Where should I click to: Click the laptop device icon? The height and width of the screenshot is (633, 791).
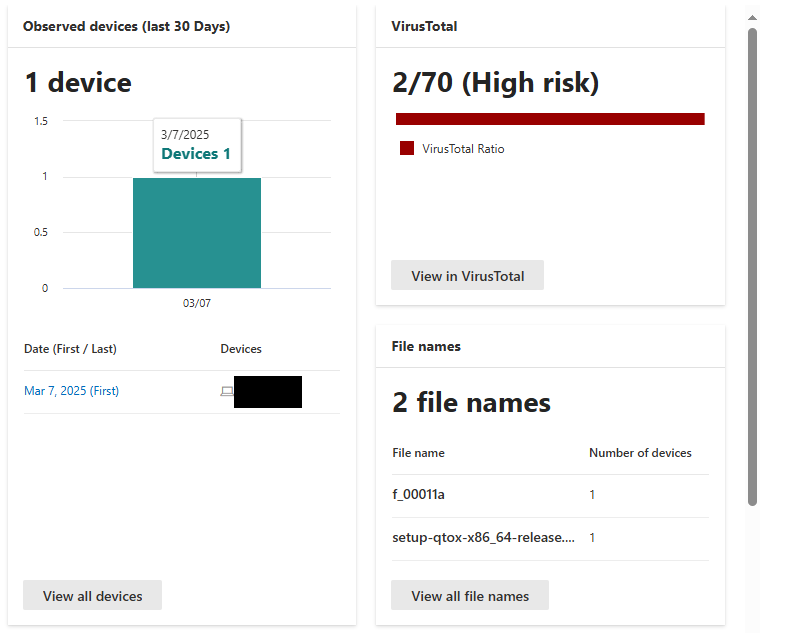pyautogui.click(x=227, y=391)
